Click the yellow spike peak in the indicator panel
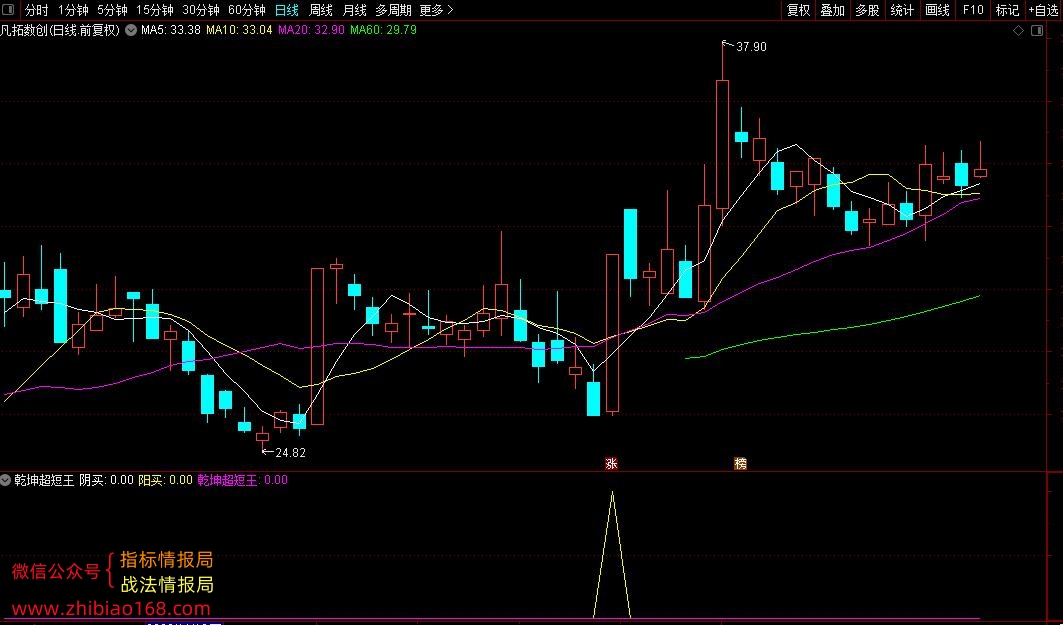This screenshot has height=625, width=1063. pos(612,493)
